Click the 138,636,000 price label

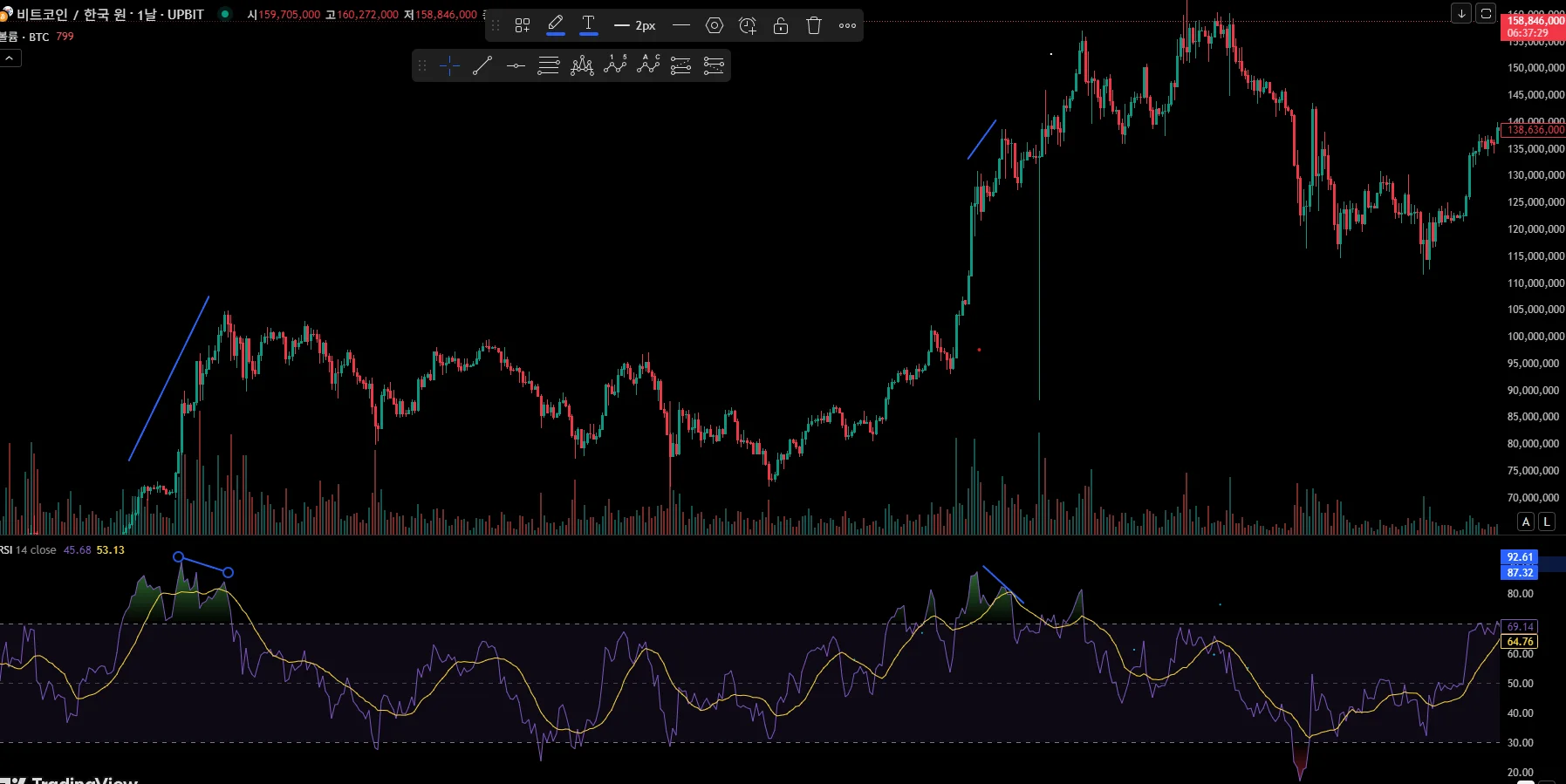pos(1535,130)
